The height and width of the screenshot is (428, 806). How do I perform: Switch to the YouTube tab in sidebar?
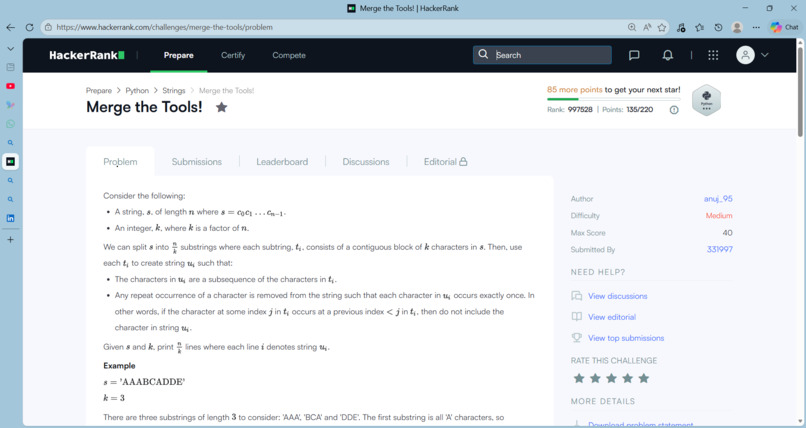pos(10,86)
